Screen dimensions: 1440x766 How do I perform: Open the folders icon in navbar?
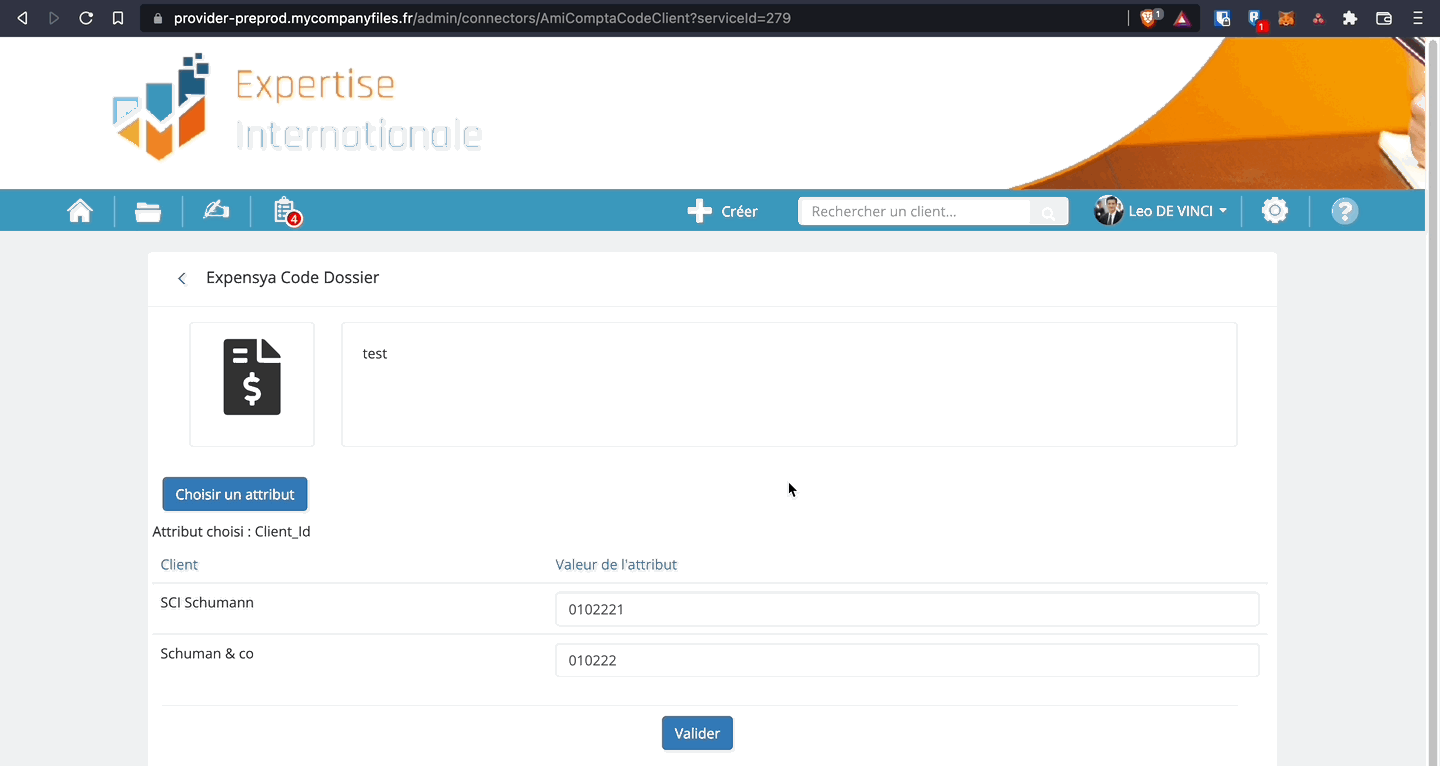148,211
